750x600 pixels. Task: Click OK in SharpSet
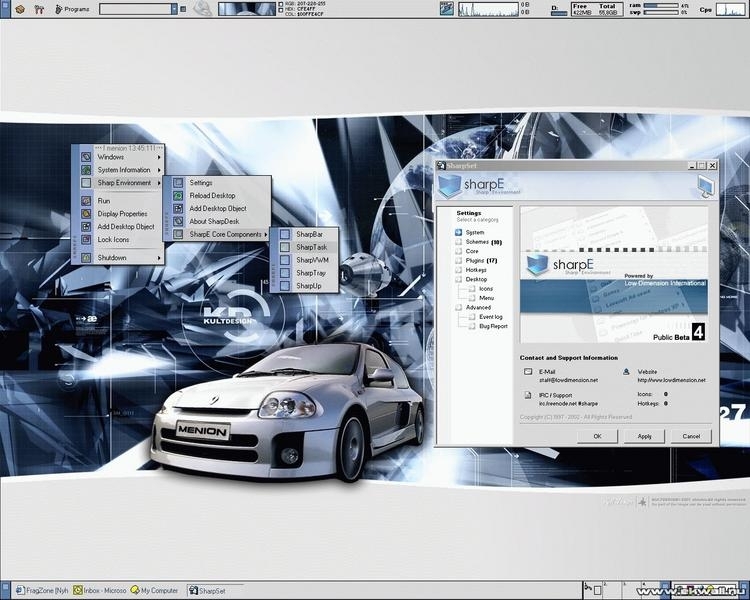(597, 436)
